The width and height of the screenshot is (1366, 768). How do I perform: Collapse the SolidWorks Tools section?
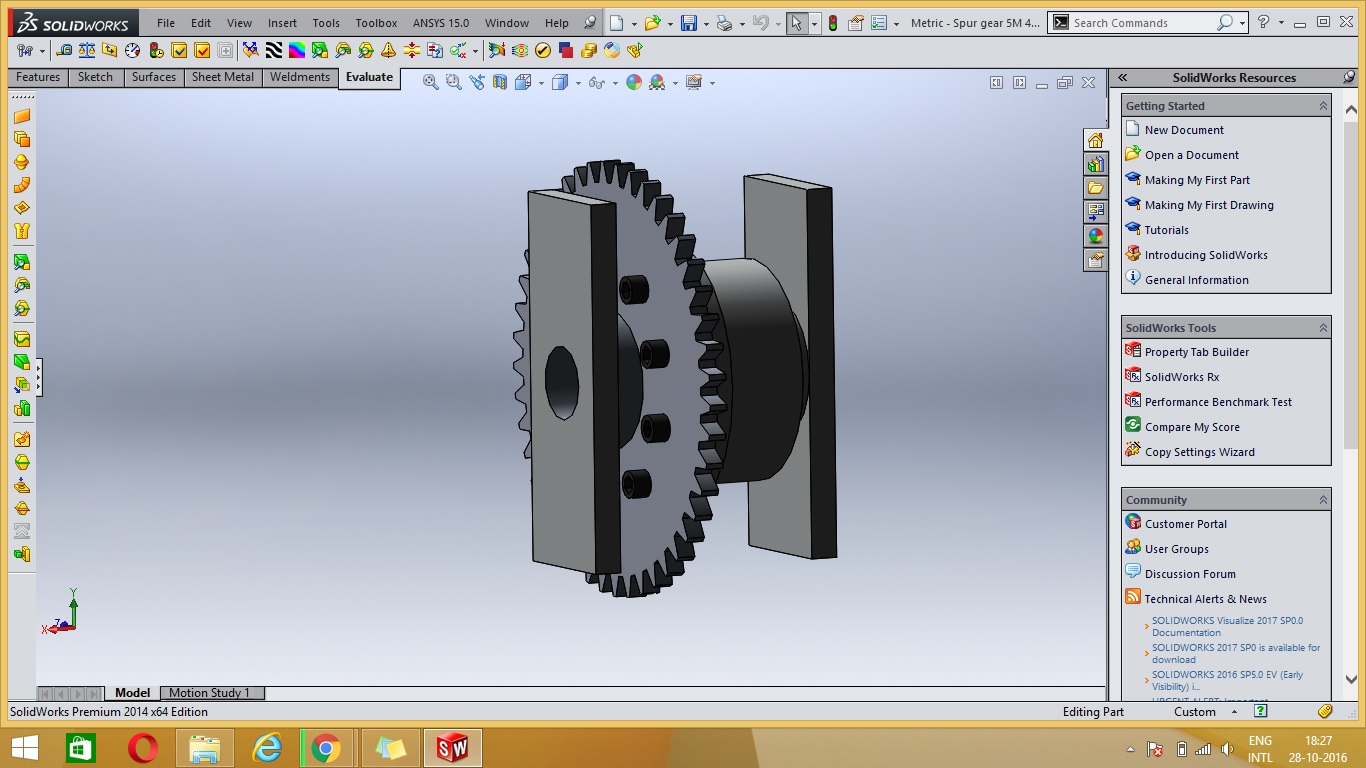click(x=1323, y=328)
